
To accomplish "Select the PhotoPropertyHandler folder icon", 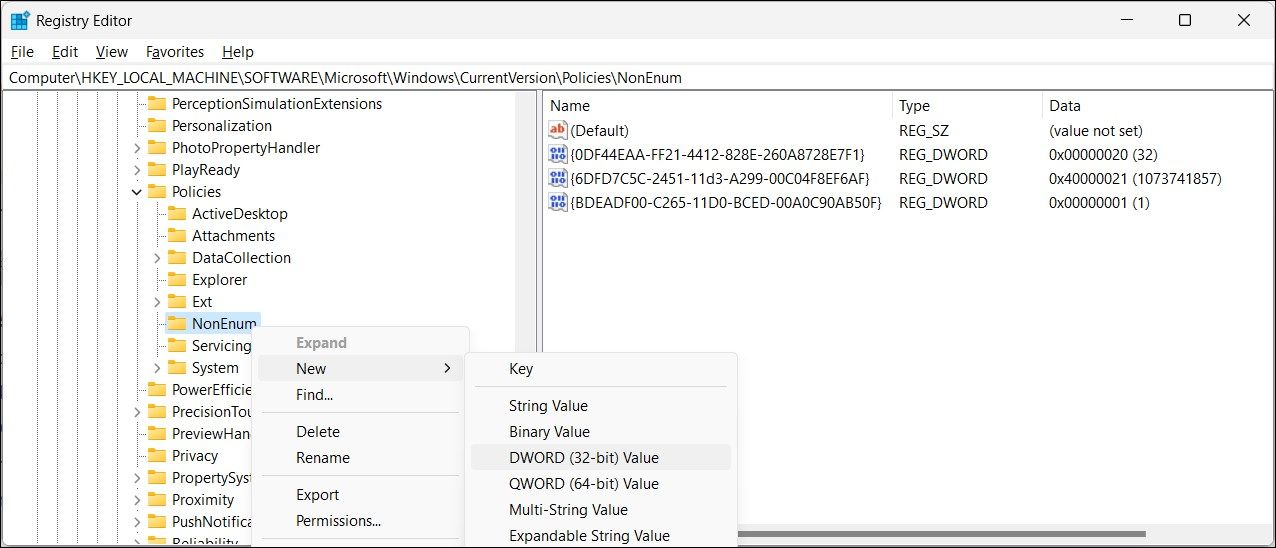I will (156, 147).
